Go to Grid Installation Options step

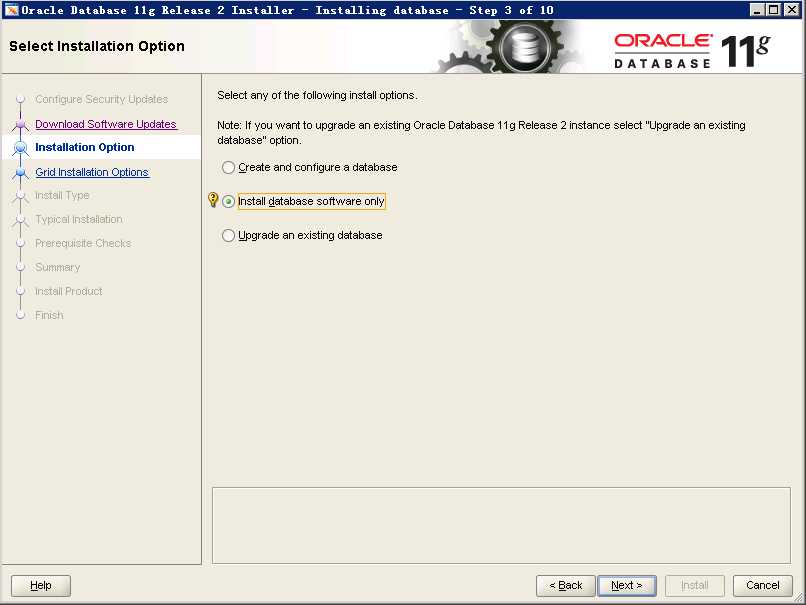(92, 172)
